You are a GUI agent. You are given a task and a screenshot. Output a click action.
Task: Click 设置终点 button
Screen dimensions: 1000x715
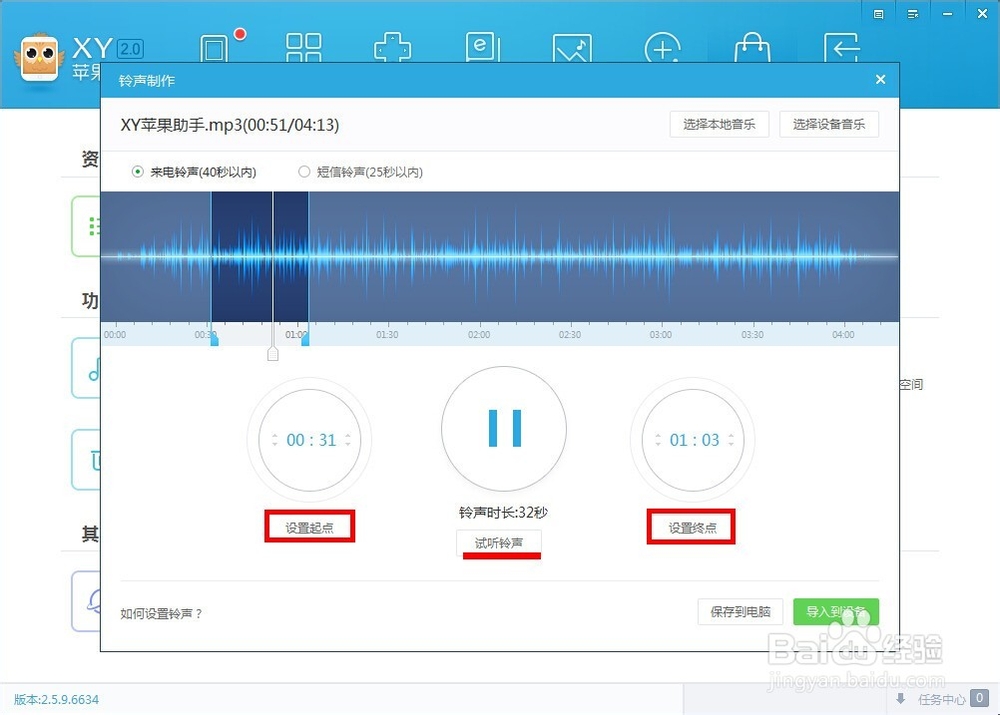(692, 527)
